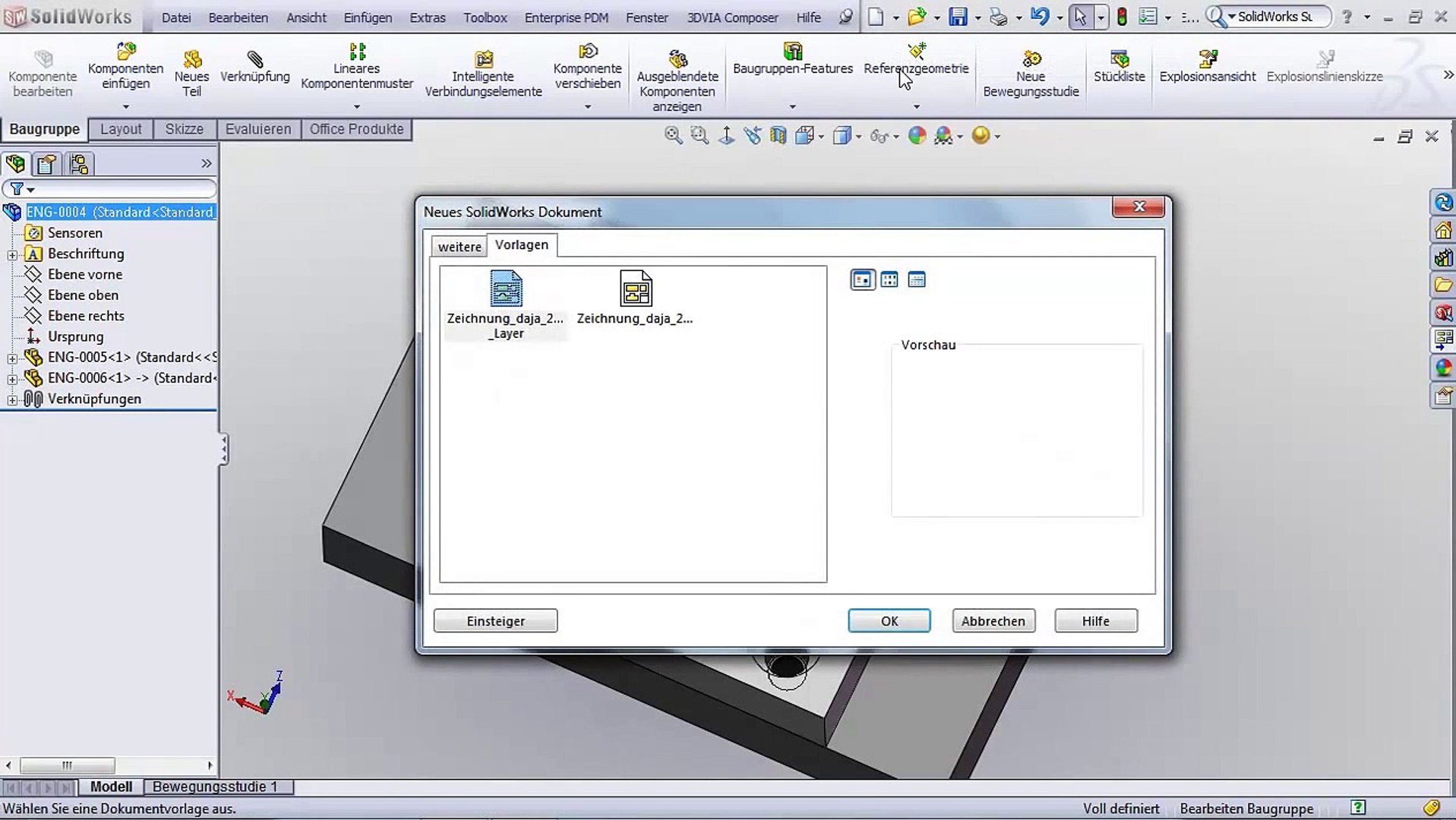This screenshot has width=1456, height=820.
Task: Select Ebene vorne in feature tree
Action: click(84, 274)
